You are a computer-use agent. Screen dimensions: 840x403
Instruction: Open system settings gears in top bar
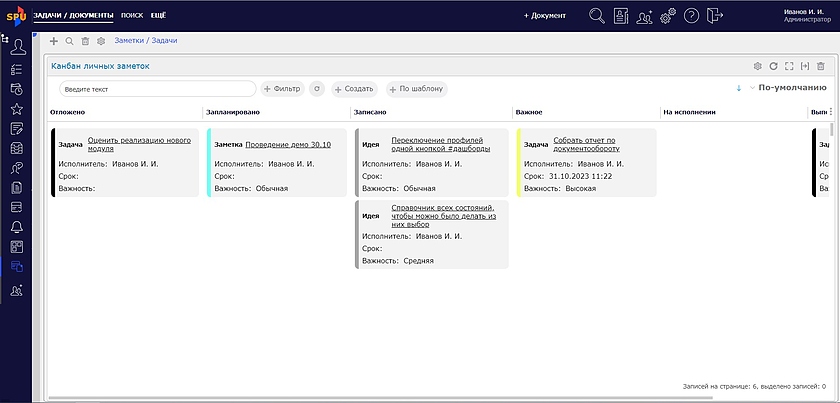tap(668, 15)
